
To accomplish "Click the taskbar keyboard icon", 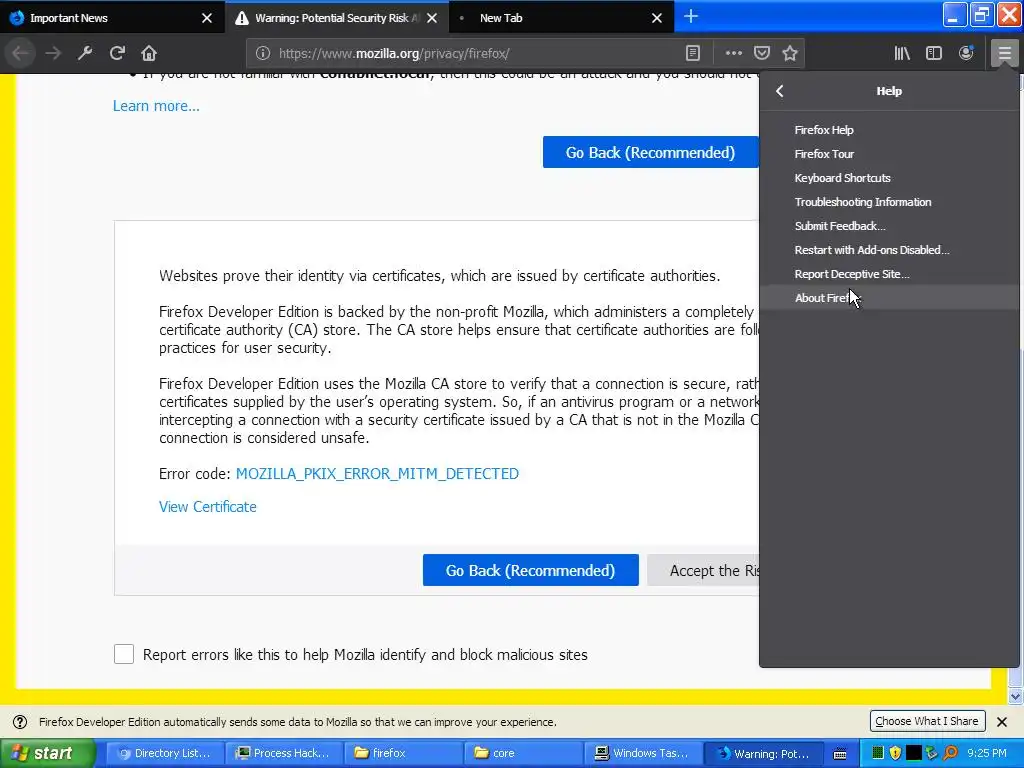I will (x=840, y=754).
